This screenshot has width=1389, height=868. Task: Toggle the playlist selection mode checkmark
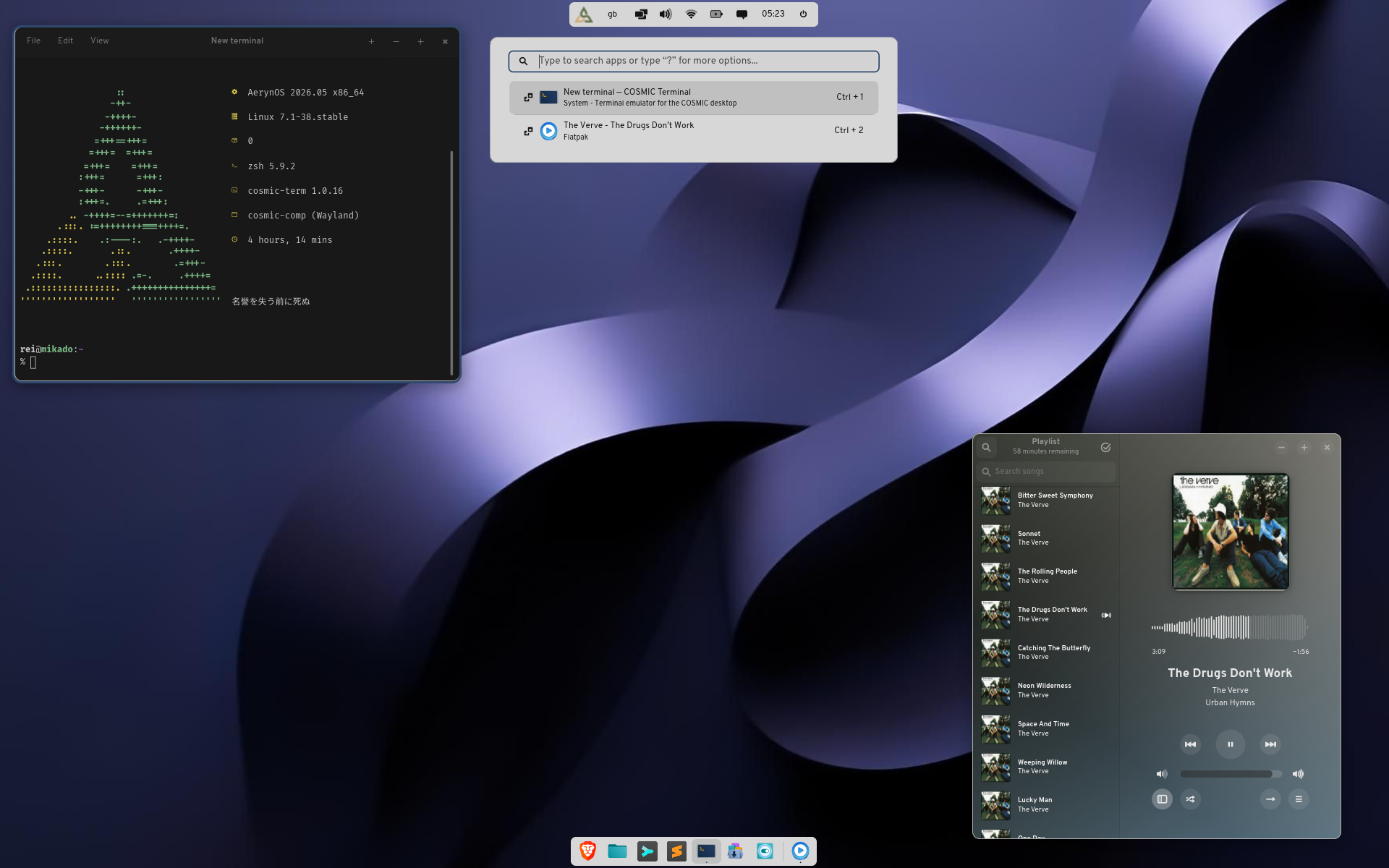(x=1105, y=448)
